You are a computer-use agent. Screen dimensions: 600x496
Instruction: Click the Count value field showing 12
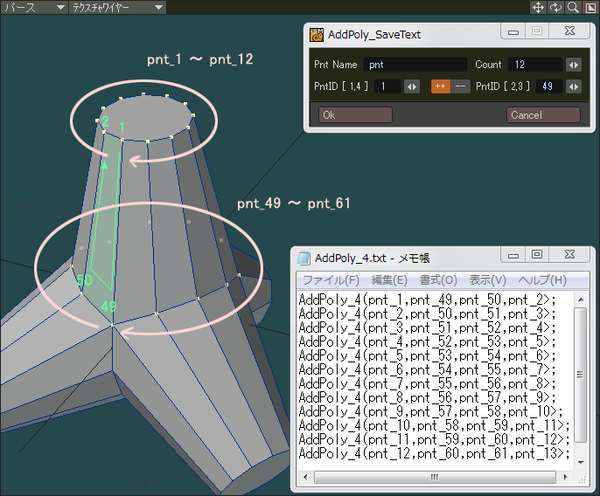(x=535, y=64)
